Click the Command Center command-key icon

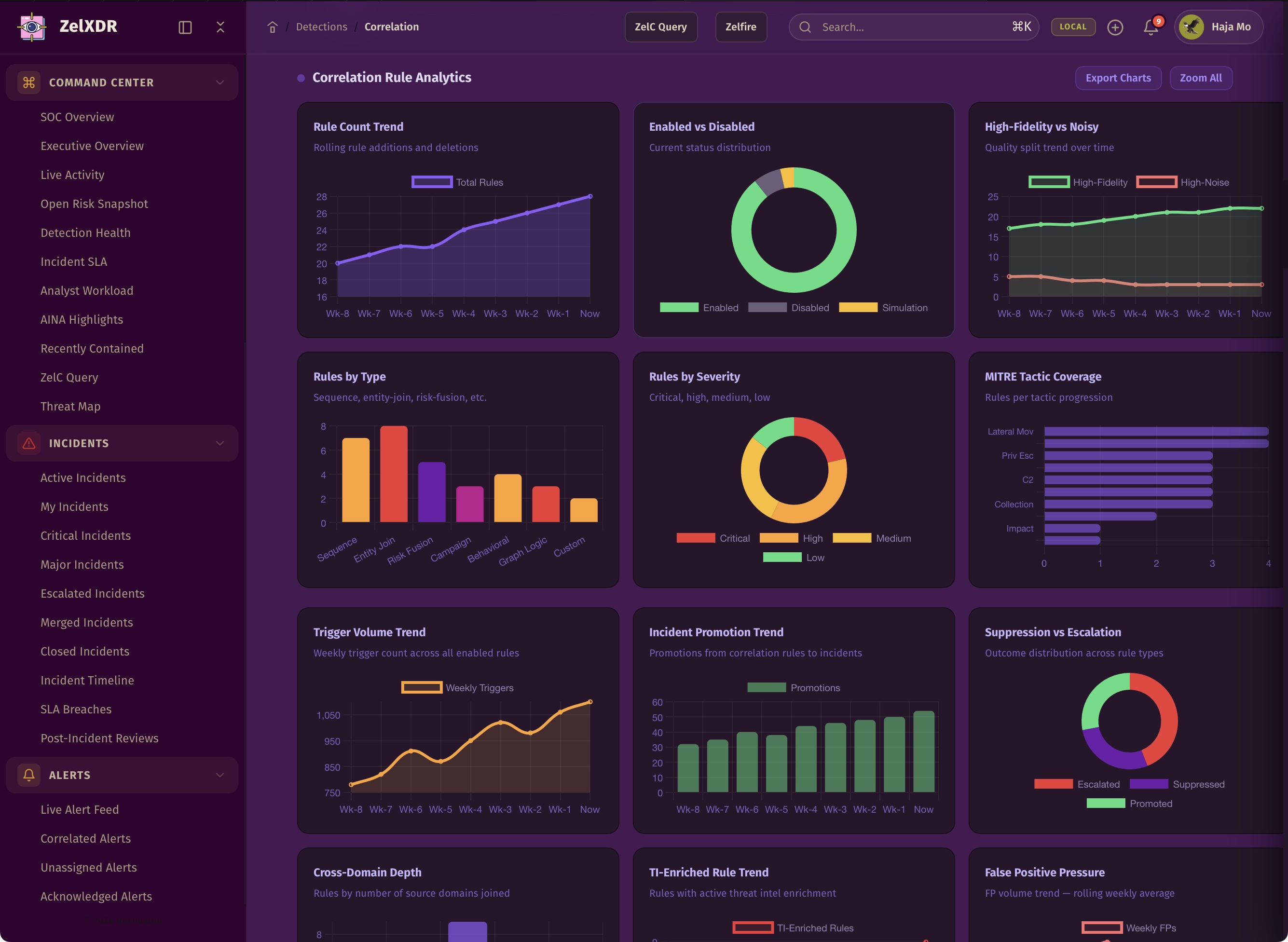pyautogui.click(x=28, y=82)
